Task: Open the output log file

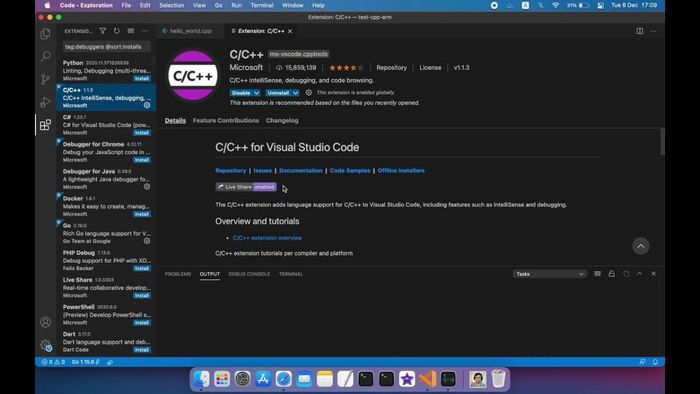Action: (626, 274)
